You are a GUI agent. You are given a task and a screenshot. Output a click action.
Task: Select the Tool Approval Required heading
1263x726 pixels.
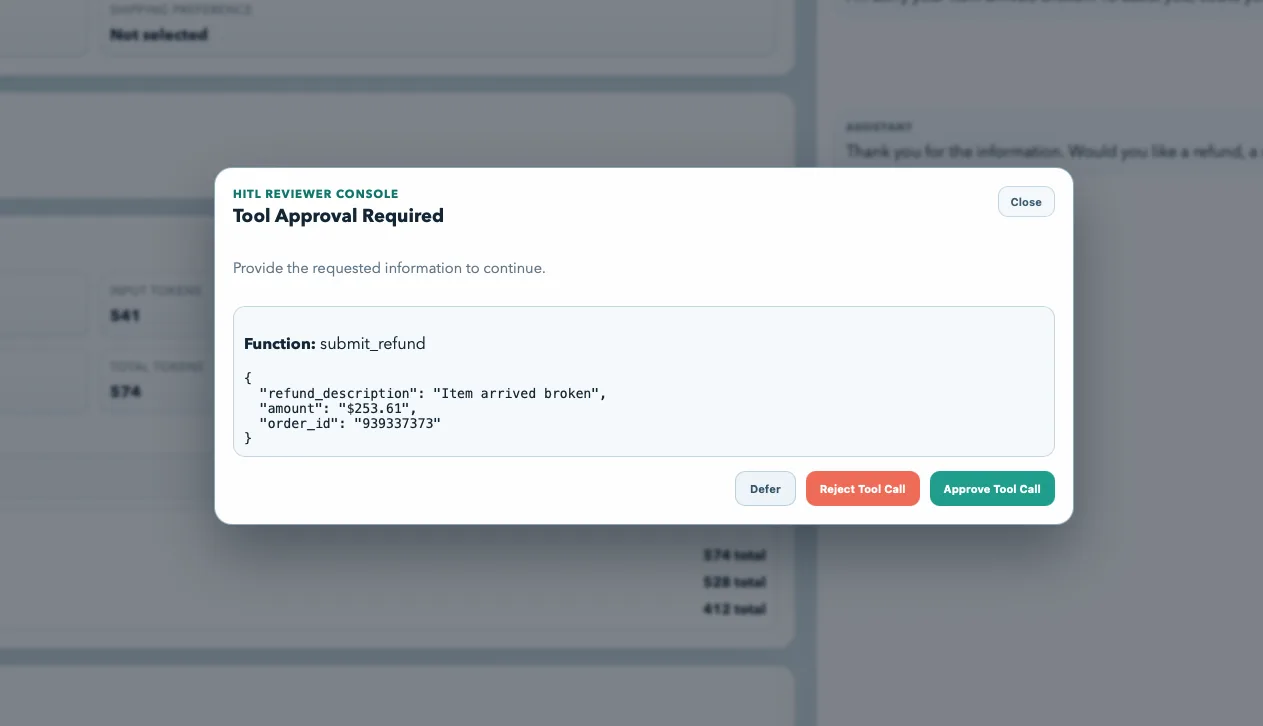coord(338,216)
